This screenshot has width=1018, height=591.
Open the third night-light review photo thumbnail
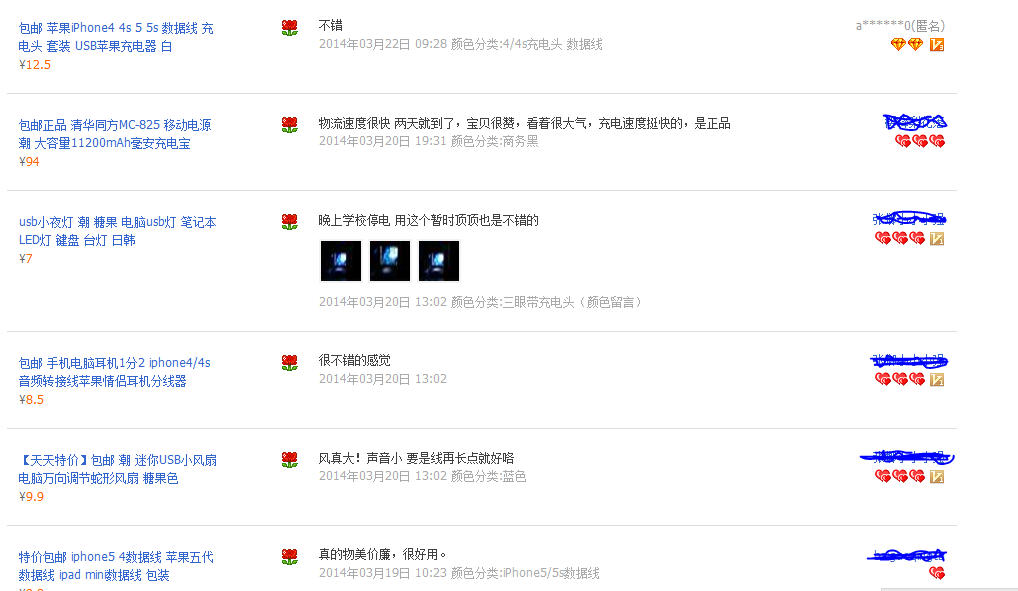point(439,261)
